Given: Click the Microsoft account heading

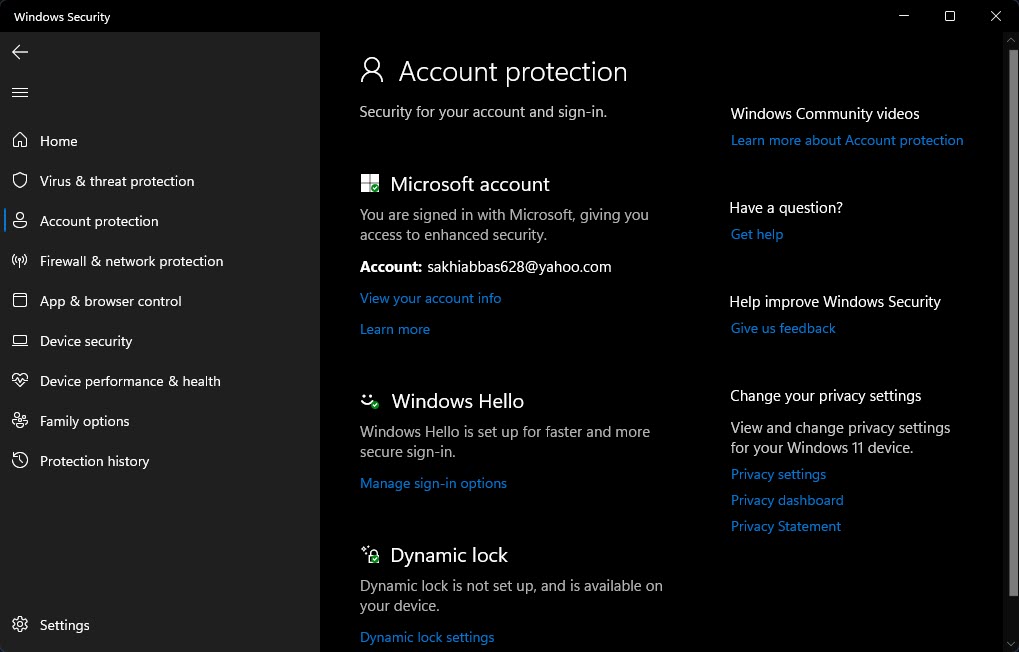Looking at the screenshot, I should click(470, 184).
